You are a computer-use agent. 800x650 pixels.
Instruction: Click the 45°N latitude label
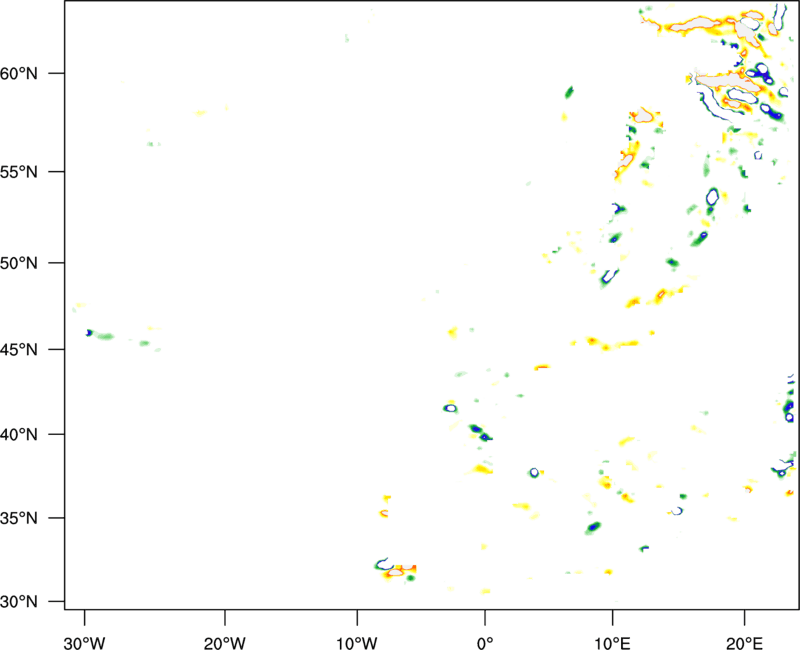point(19,350)
